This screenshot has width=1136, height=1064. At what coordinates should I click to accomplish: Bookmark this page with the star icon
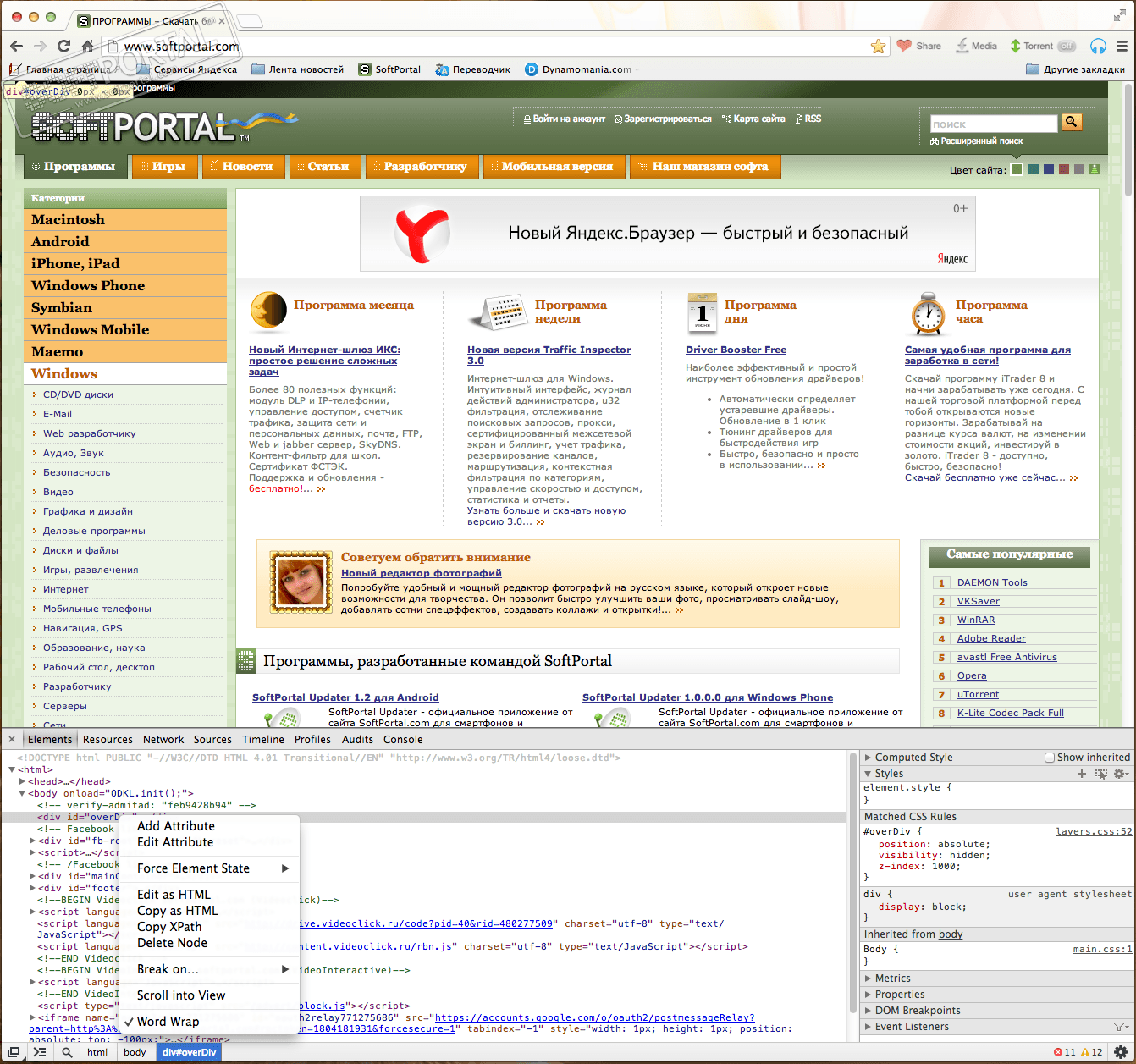coord(878,46)
